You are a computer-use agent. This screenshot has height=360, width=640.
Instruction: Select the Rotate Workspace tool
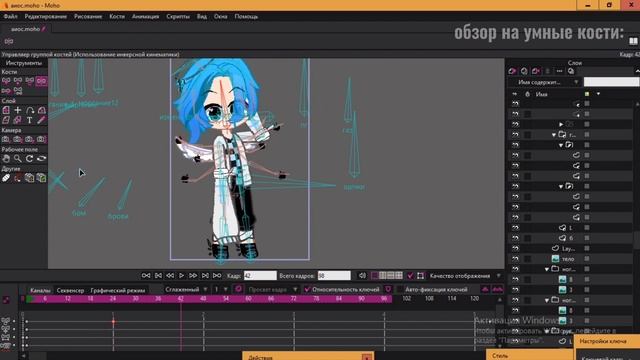point(30,159)
